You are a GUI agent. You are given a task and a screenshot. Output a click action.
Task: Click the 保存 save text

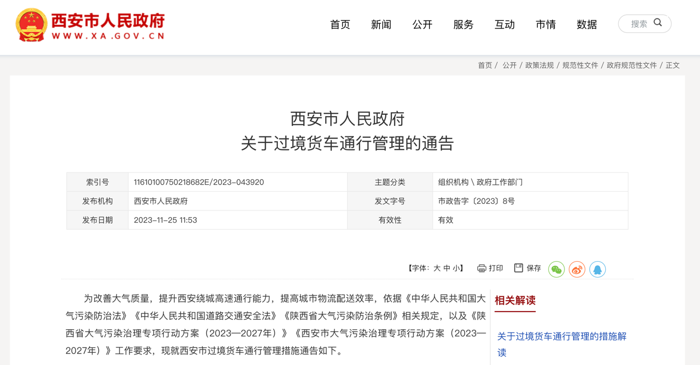[x=533, y=268]
